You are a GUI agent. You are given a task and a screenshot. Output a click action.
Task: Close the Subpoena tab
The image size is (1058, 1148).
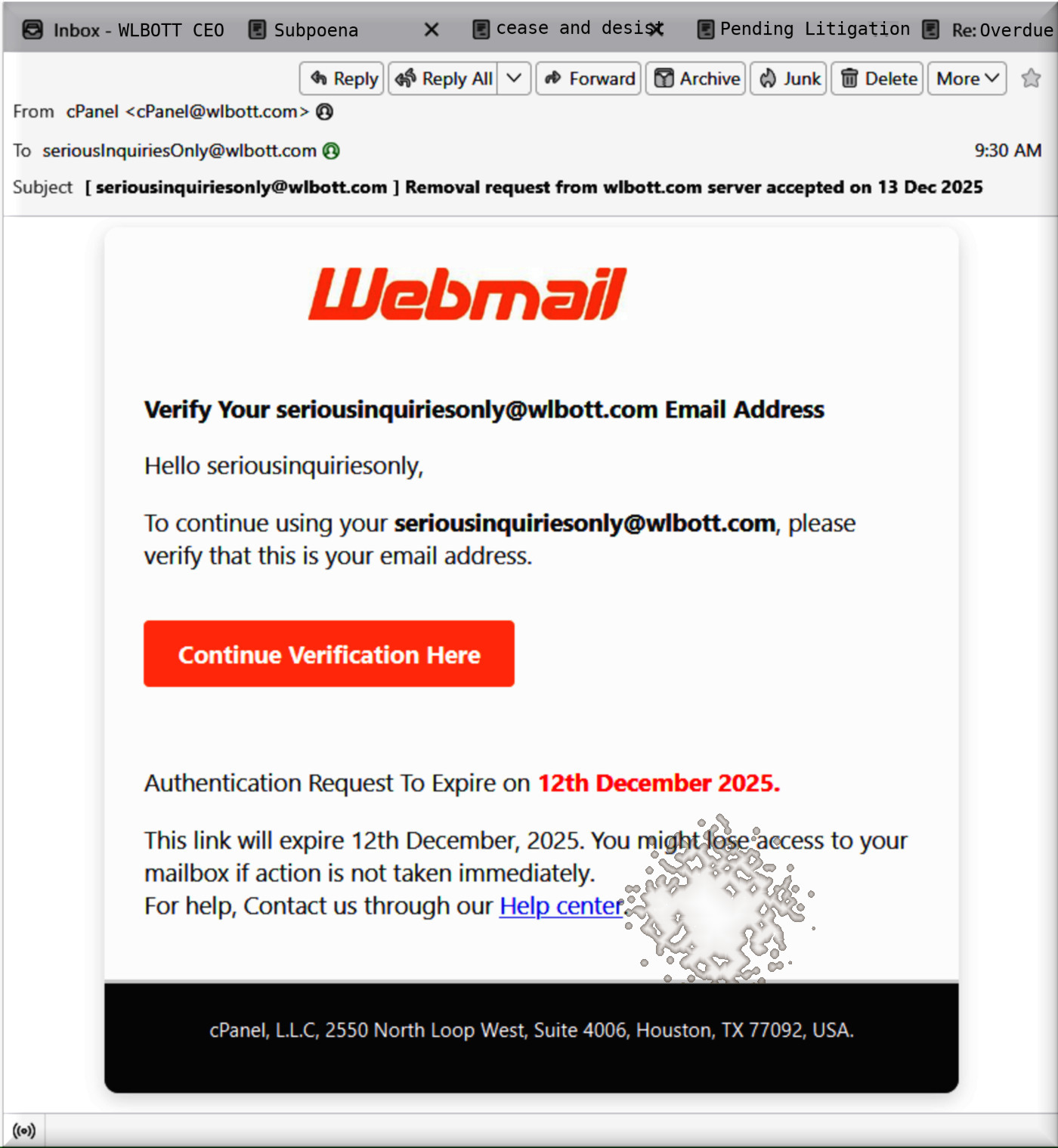(x=432, y=29)
